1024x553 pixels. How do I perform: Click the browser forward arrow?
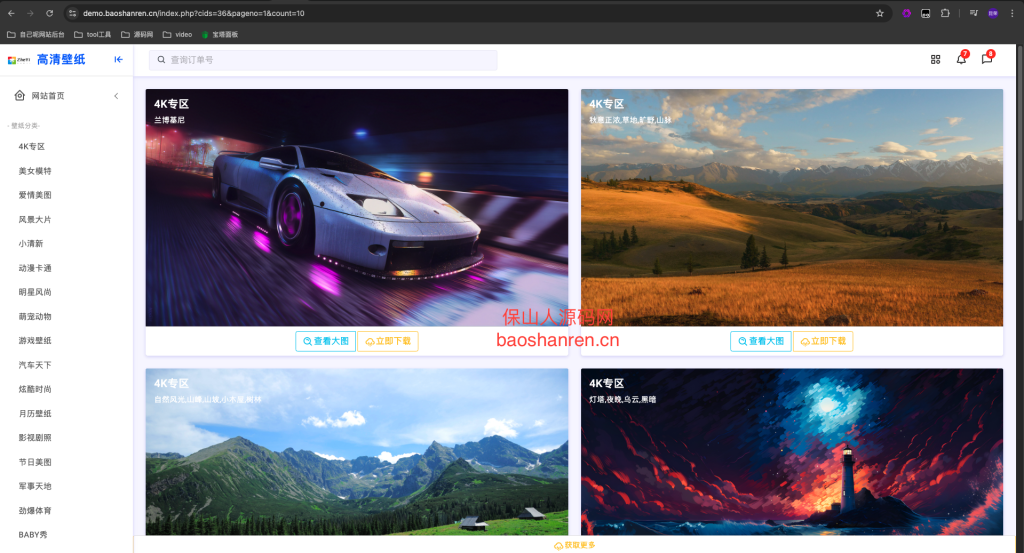(x=30, y=13)
